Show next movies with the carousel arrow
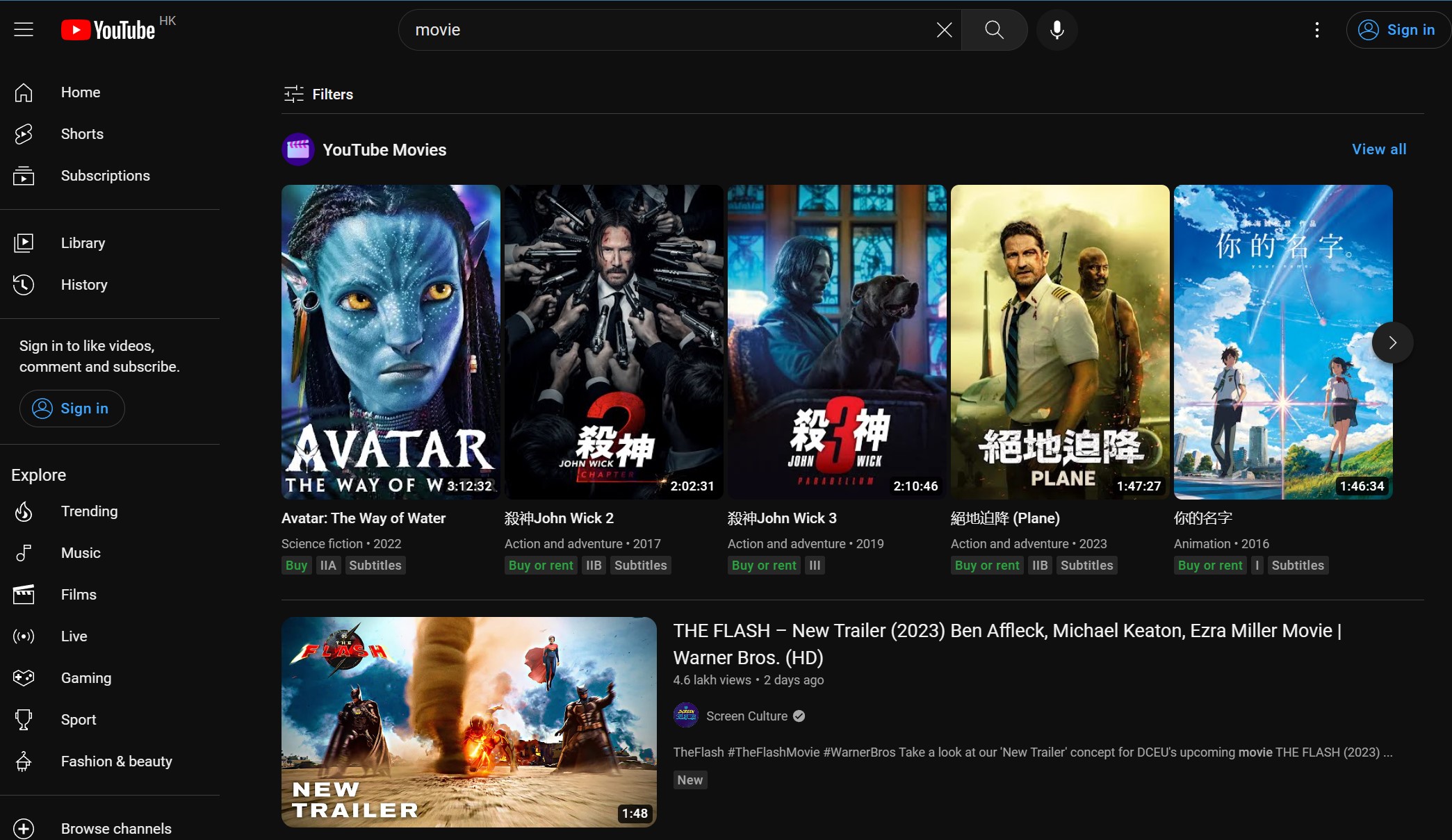 tap(1392, 343)
